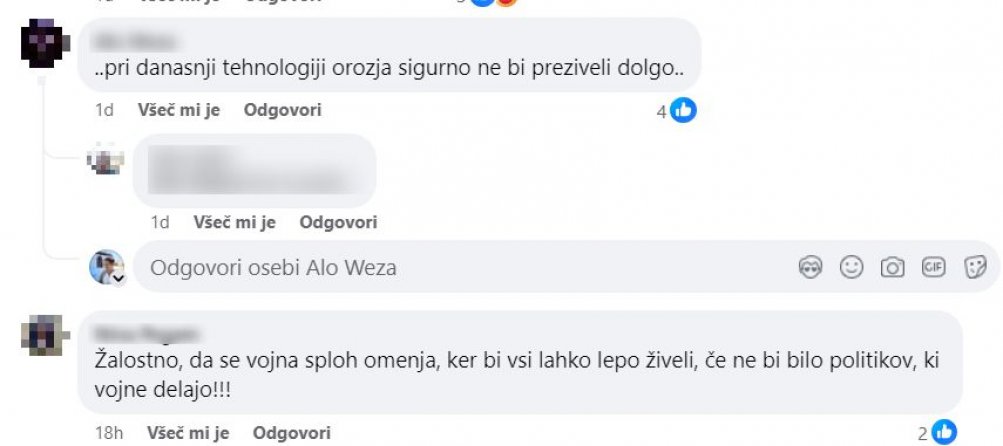
Task: Switch commenting identity via avatar dropdown arrow
Action: (118, 279)
